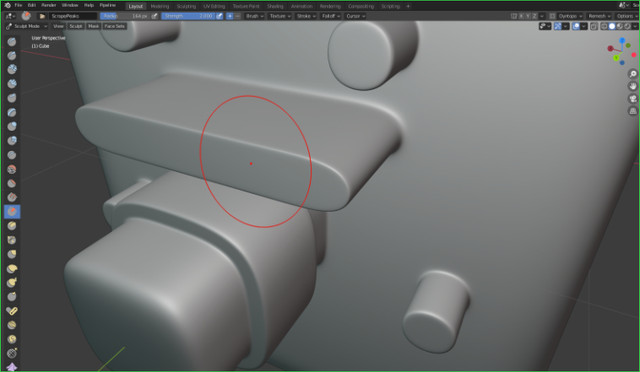Click the Mask menu button
Screen dimensions: 640x372
click(93, 26)
